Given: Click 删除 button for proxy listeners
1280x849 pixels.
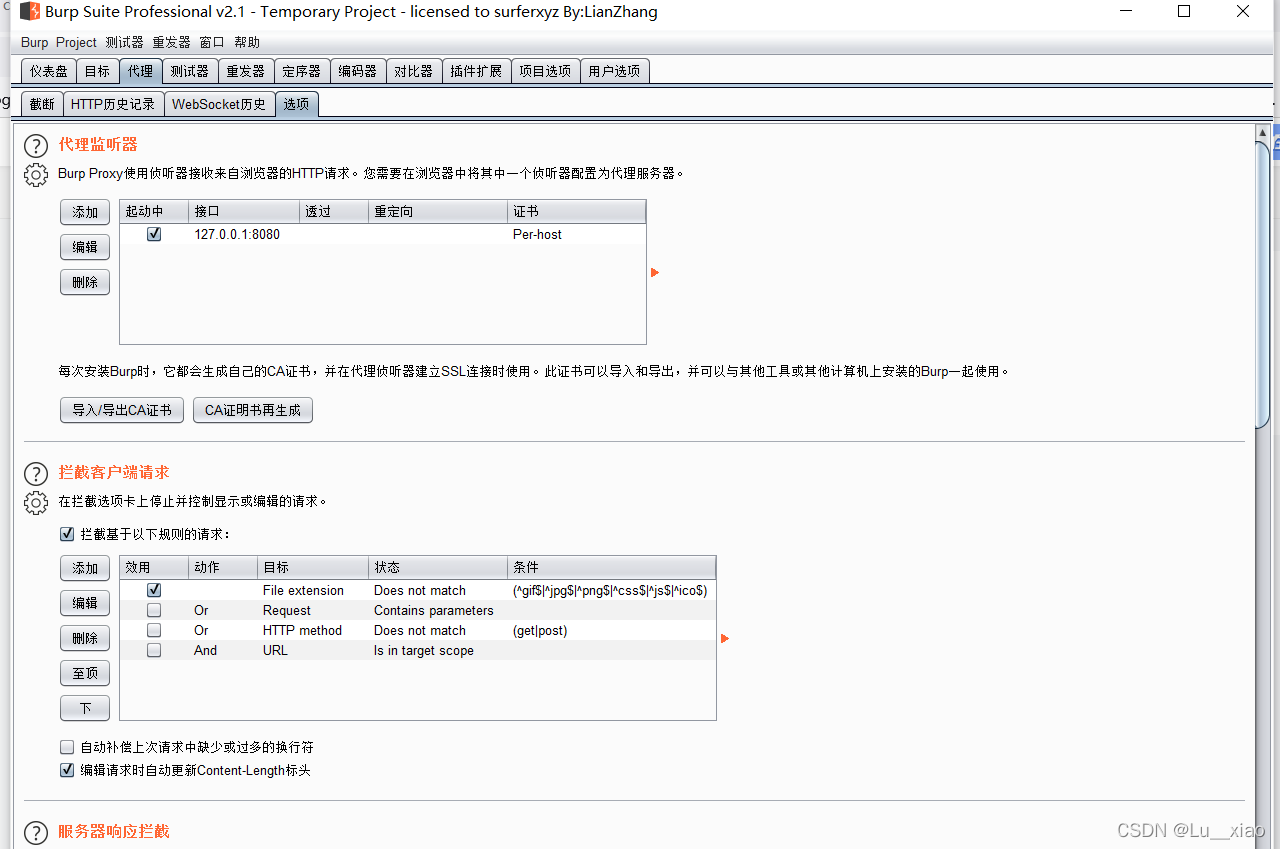Looking at the screenshot, I should [85, 282].
